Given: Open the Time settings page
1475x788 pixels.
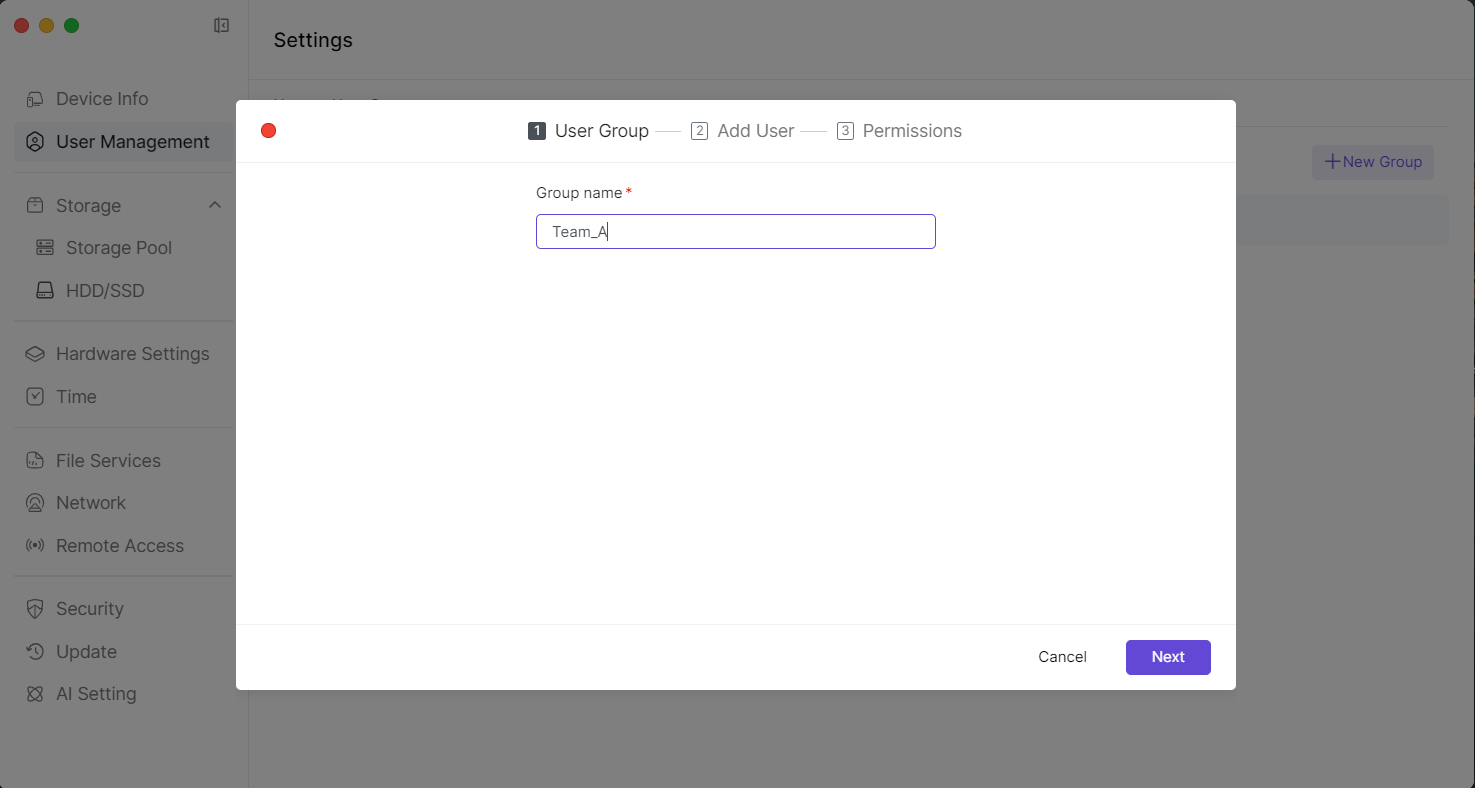Looking at the screenshot, I should (x=76, y=397).
